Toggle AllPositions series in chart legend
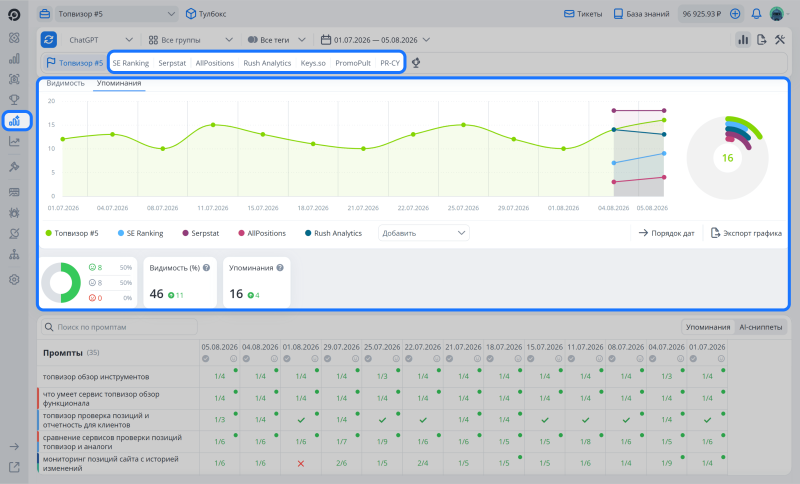800x484 pixels. (262, 233)
